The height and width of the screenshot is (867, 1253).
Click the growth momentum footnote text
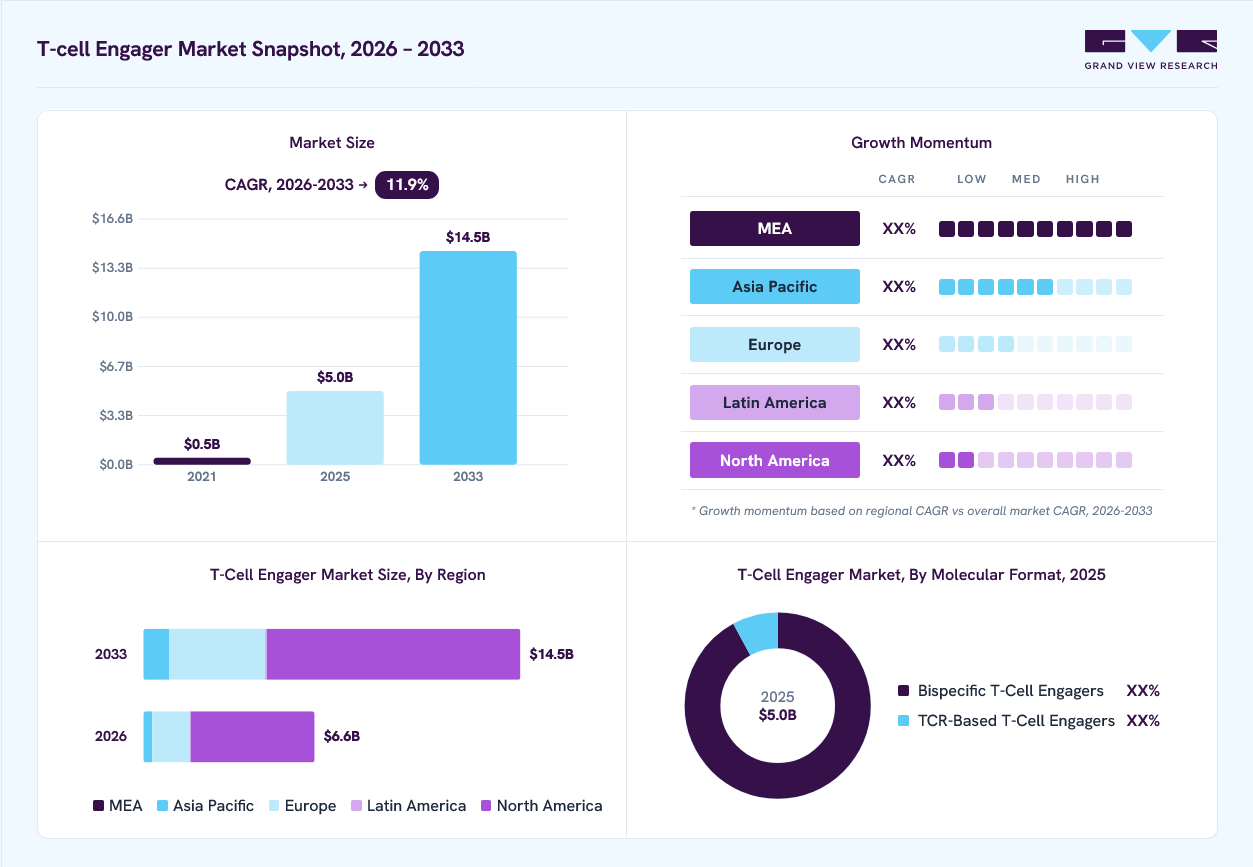point(921,511)
